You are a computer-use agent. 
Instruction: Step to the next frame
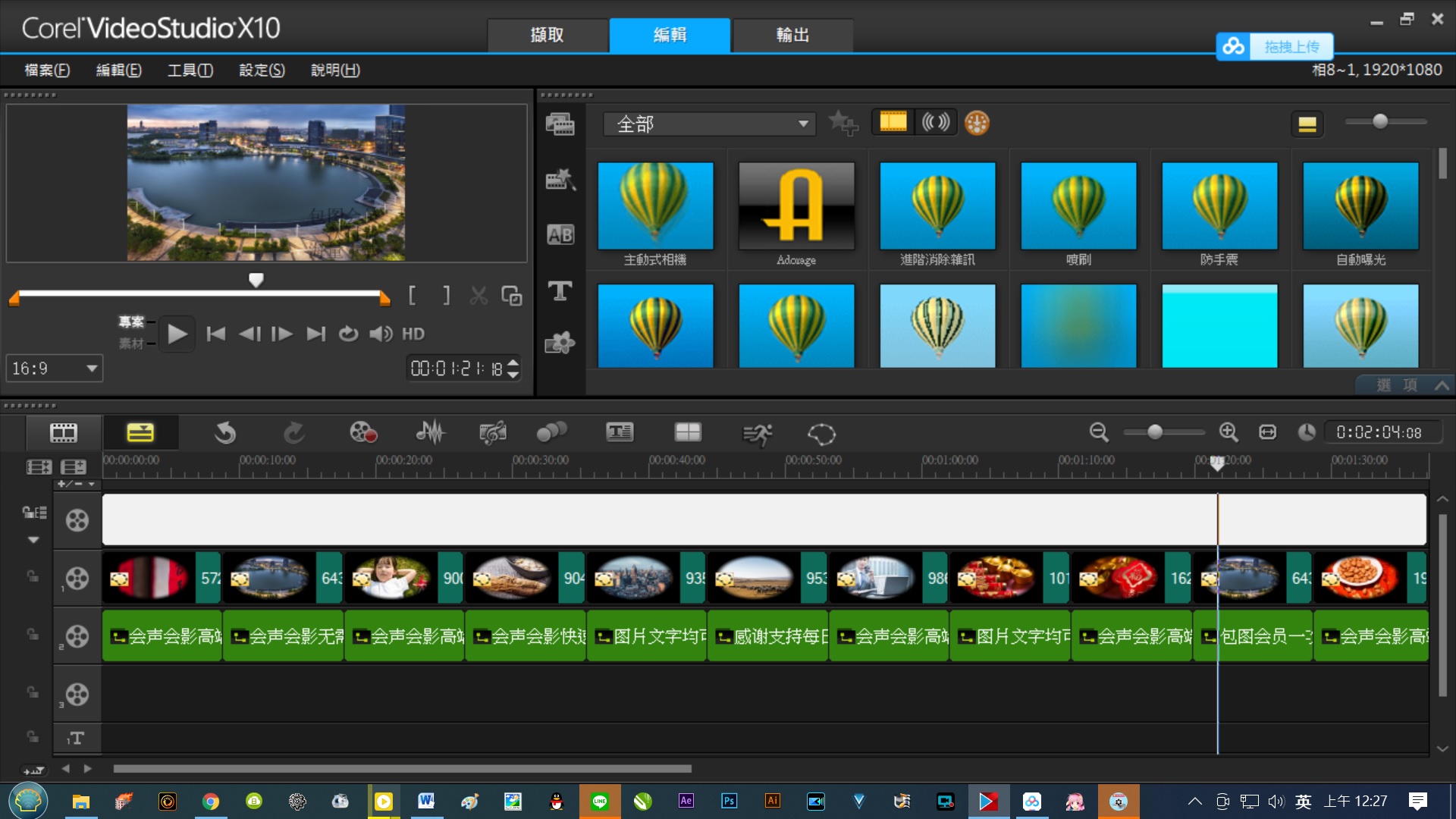282,334
